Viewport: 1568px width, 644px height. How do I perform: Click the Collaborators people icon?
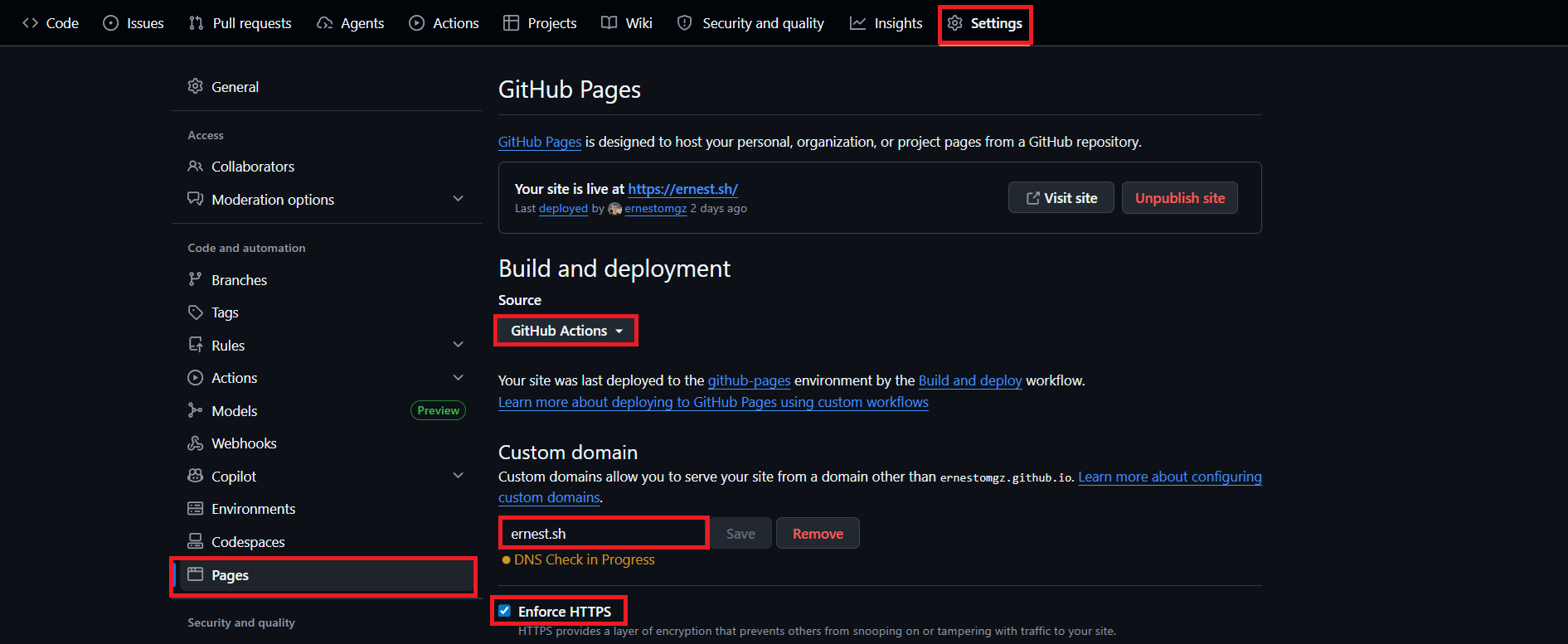tap(196, 166)
